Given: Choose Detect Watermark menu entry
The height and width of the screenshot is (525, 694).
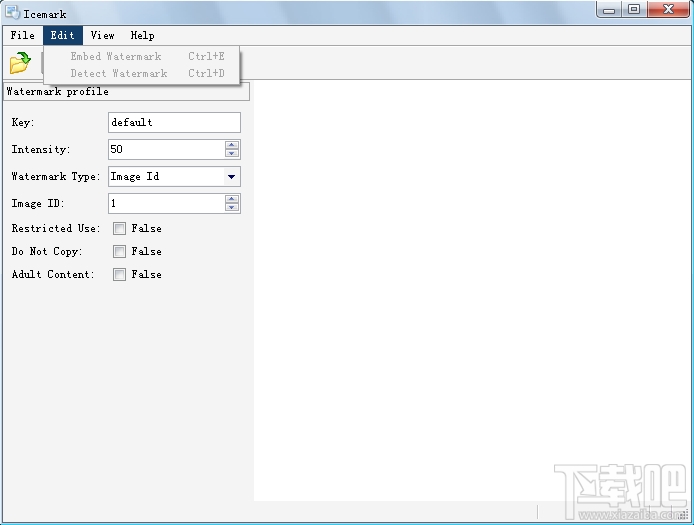Looking at the screenshot, I should click(142, 73).
